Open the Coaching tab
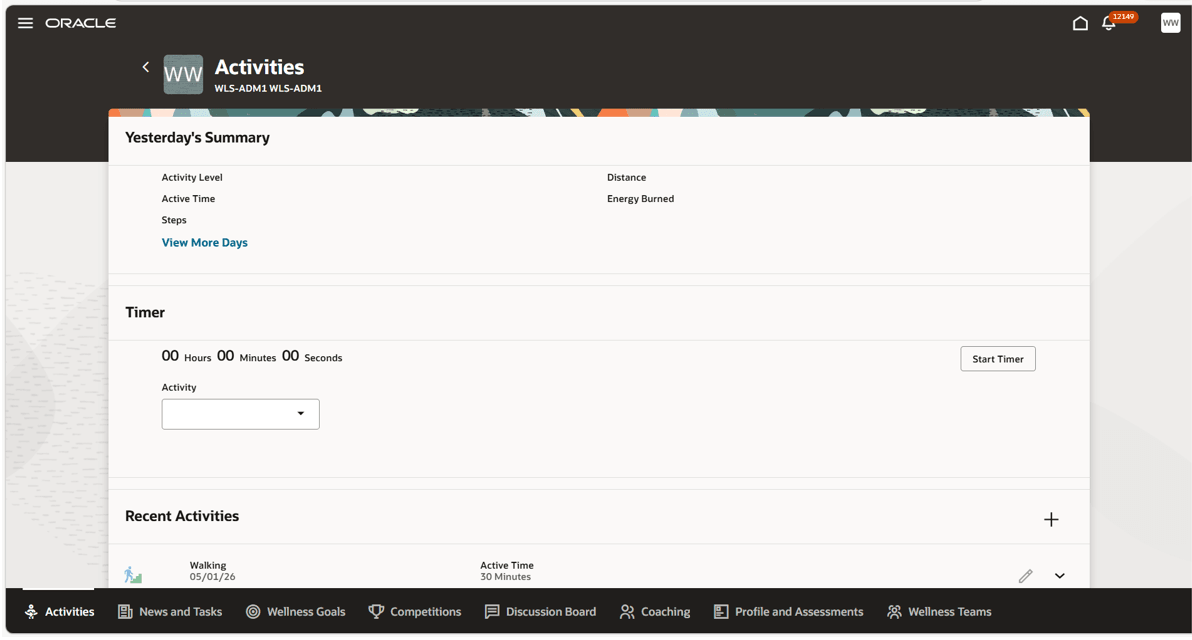 [x=655, y=611]
